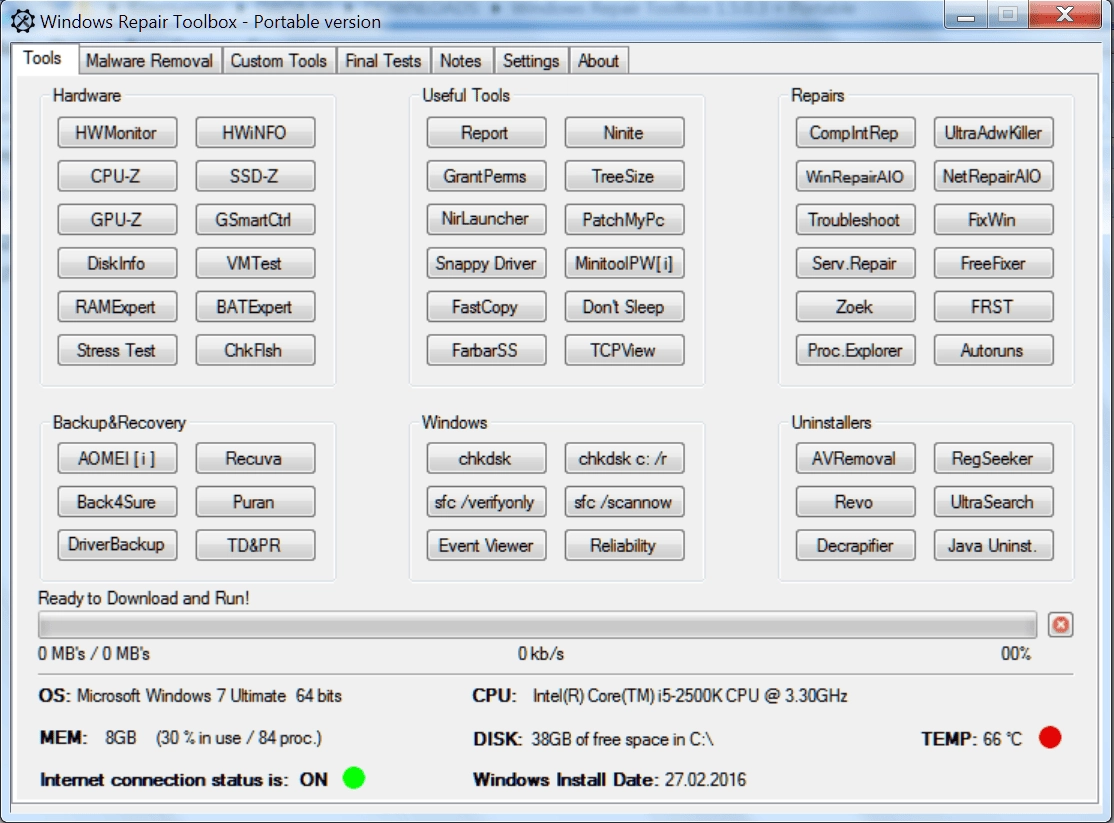The image size is (1114, 823).
Task: Run chkdsk c: /r
Action: [x=624, y=458]
